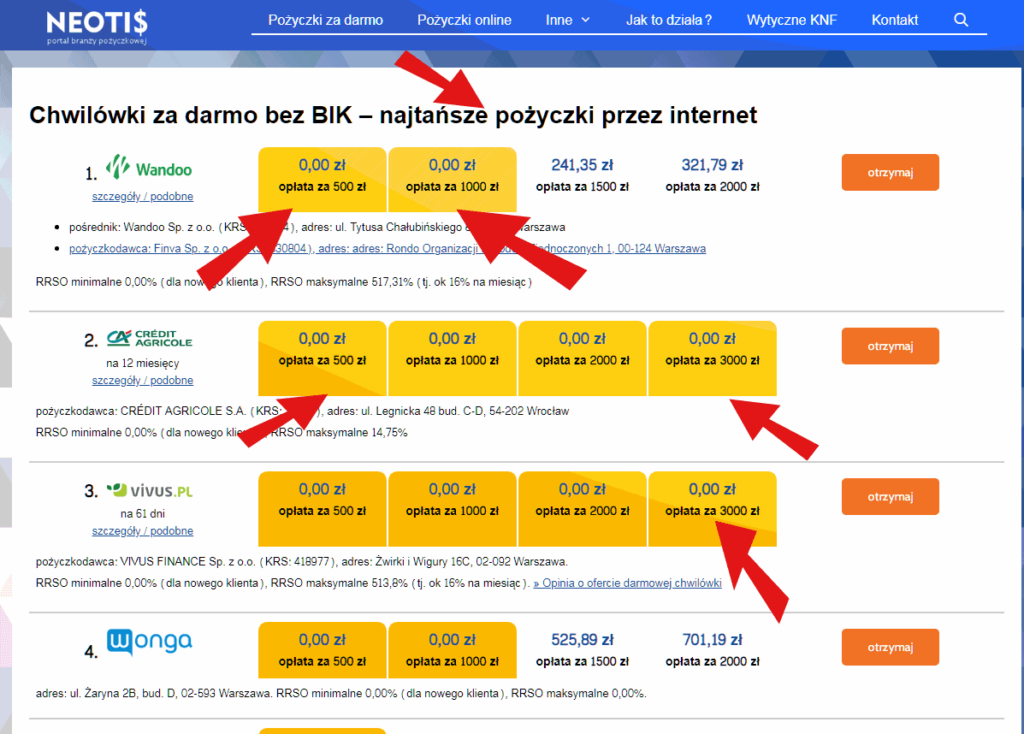Image resolution: width=1024 pixels, height=734 pixels.
Task: Click RRSO maksymalne 513,8% text
Action: (339, 583)
